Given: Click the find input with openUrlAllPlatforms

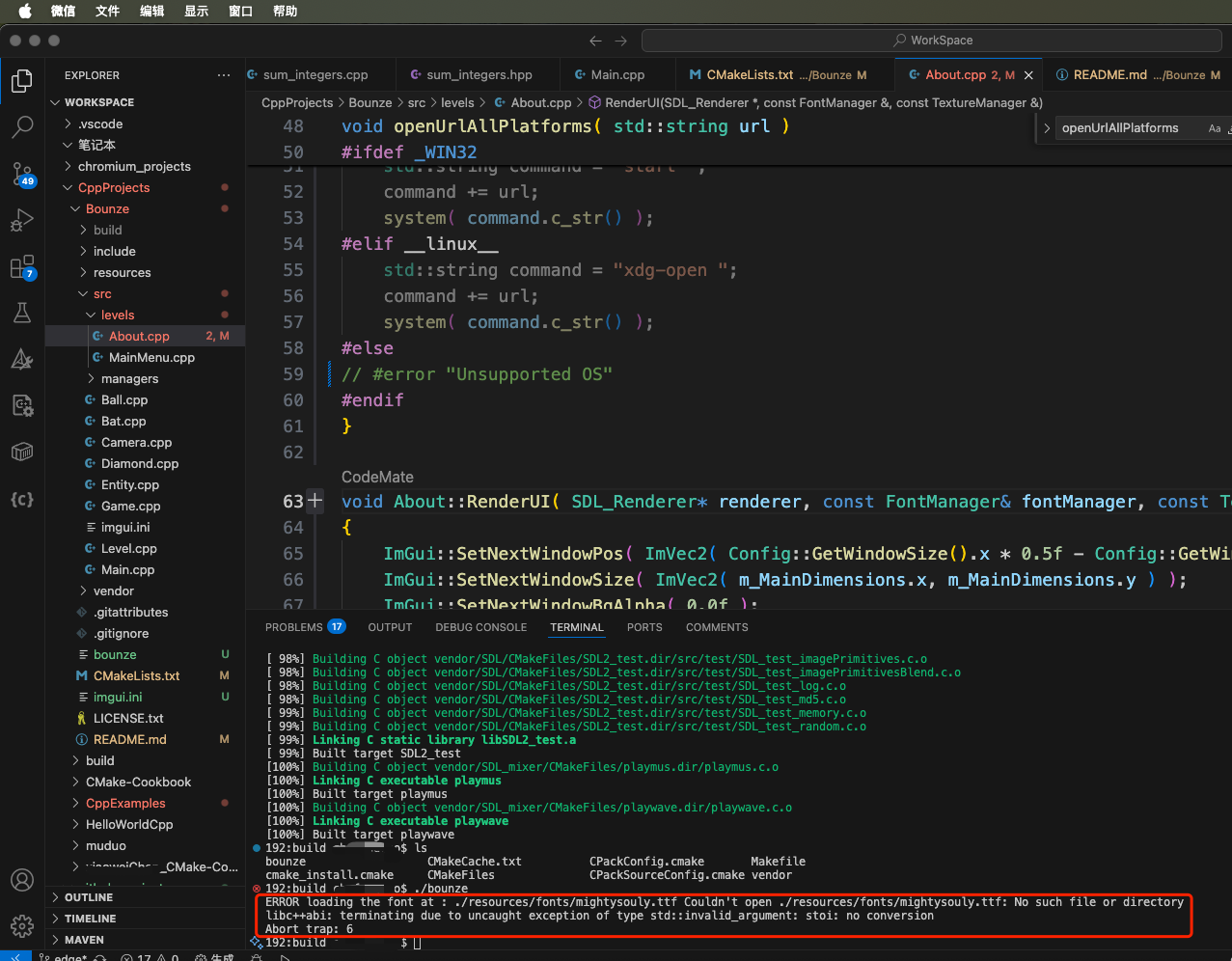Looking at the screenshot, I should coord(1130,128).
